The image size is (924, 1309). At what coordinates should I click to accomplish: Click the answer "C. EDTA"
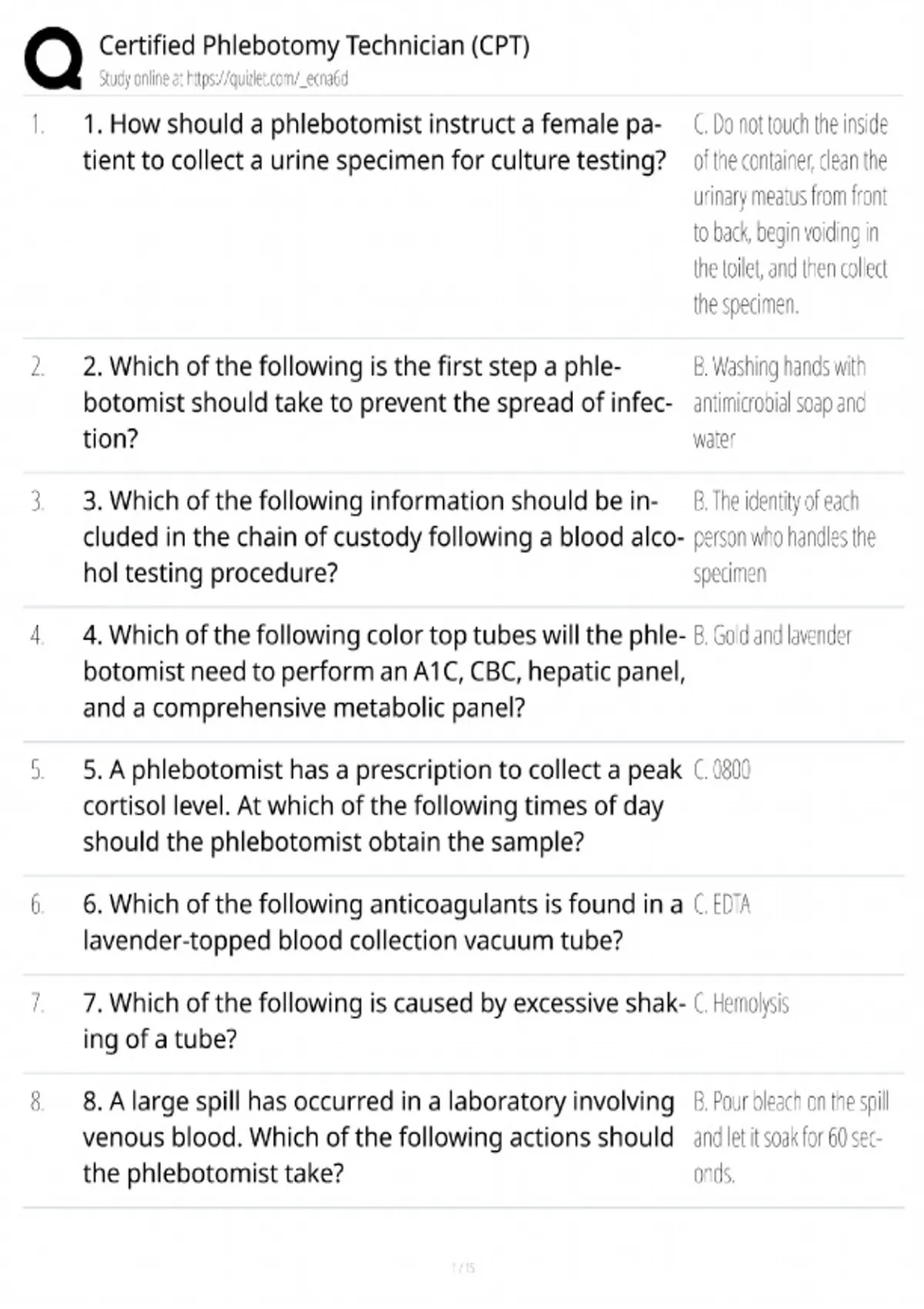[x=721, y=904]
